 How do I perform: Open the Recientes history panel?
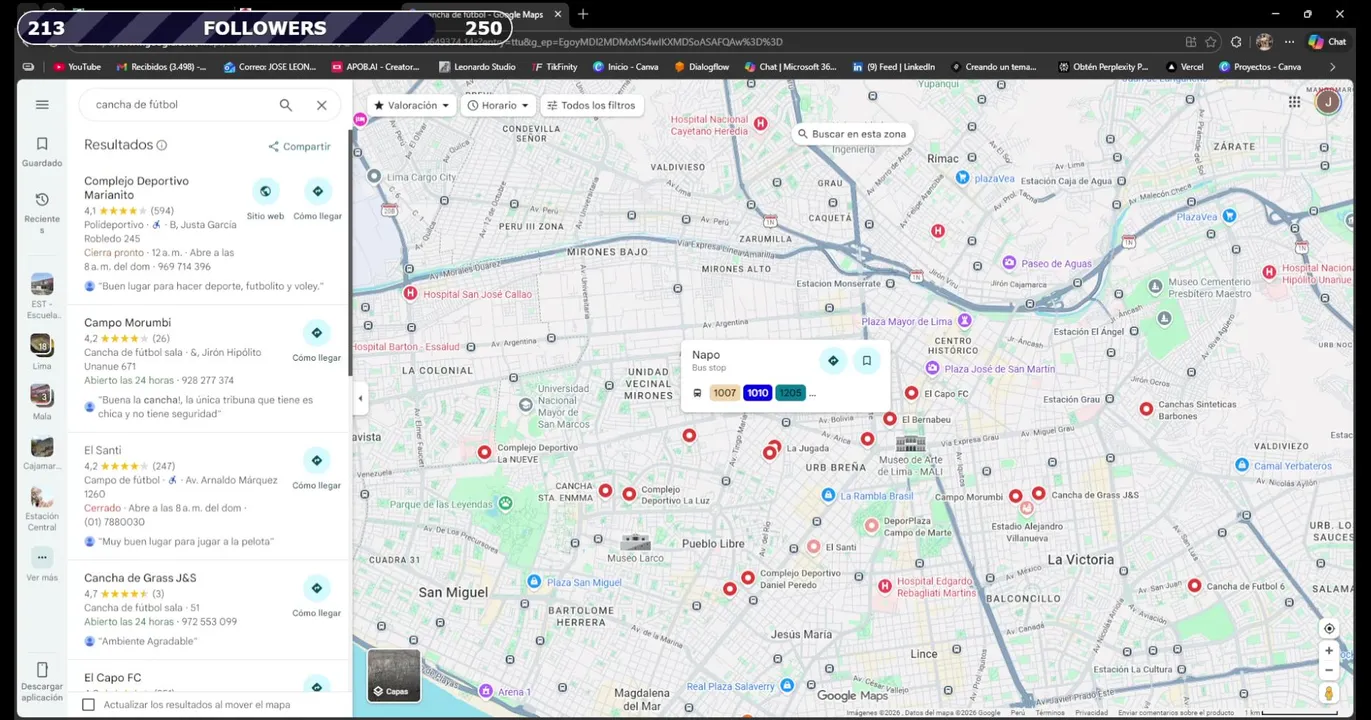coord(42,213)
